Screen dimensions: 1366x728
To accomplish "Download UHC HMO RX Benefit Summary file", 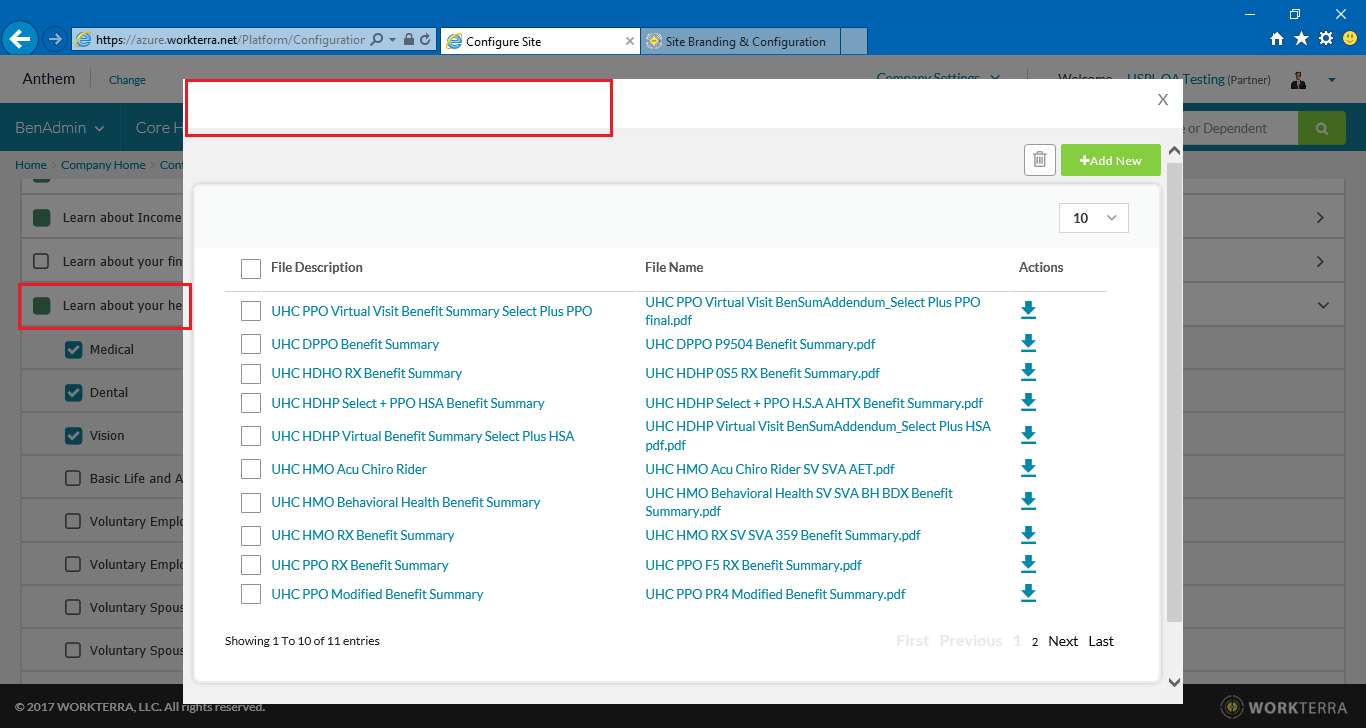I will click(x=1028, y=534).
